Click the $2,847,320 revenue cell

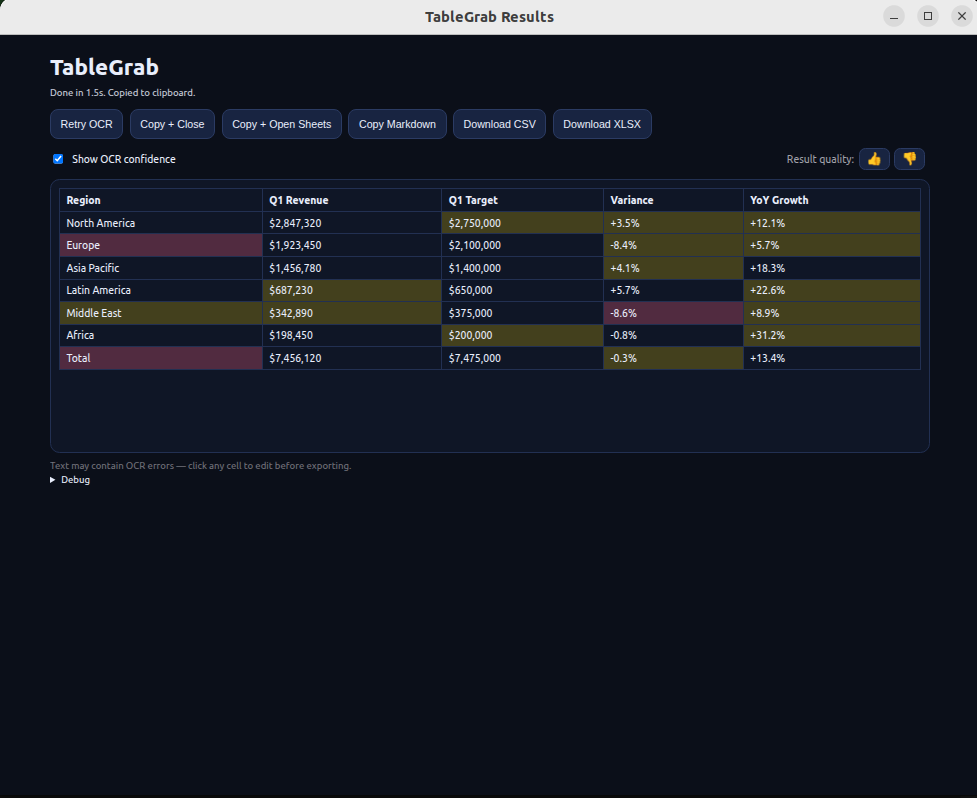352,223
